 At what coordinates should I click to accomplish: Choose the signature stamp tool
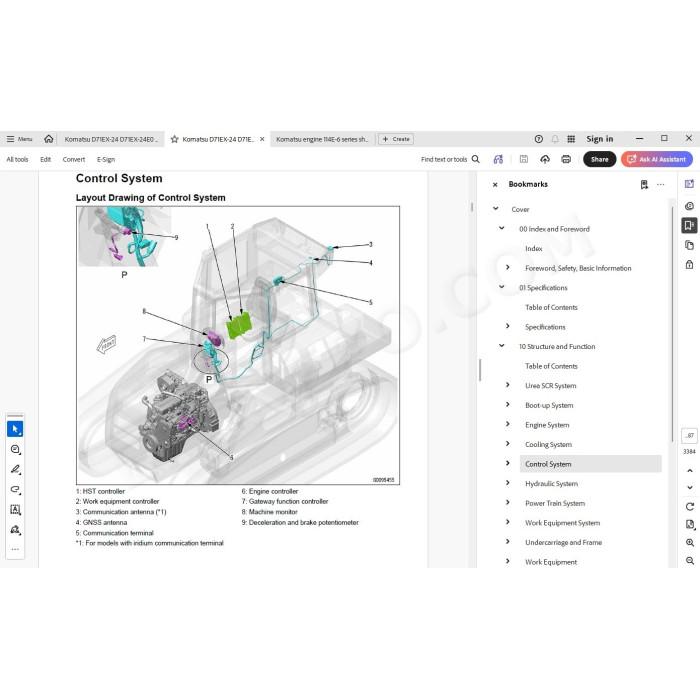click(15, 529)
